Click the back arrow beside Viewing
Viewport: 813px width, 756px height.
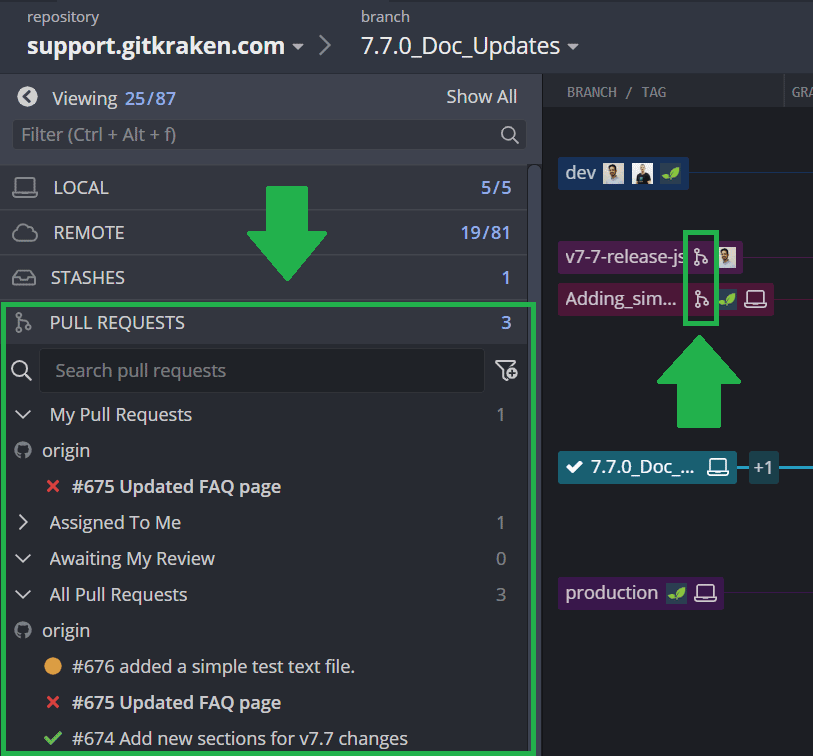[x=28, y=97]
